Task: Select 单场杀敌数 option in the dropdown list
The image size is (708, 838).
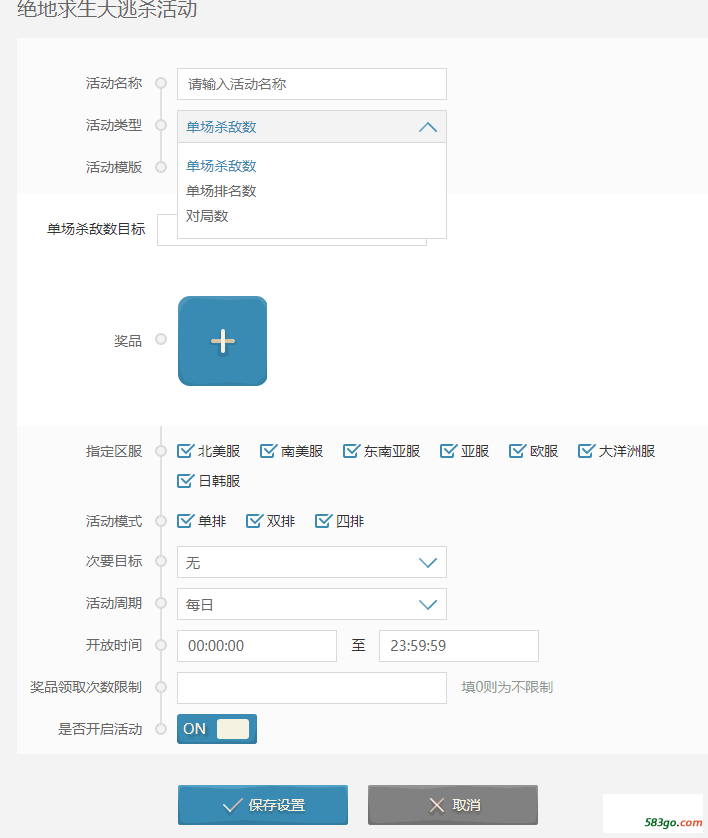Action: [221, 166]
